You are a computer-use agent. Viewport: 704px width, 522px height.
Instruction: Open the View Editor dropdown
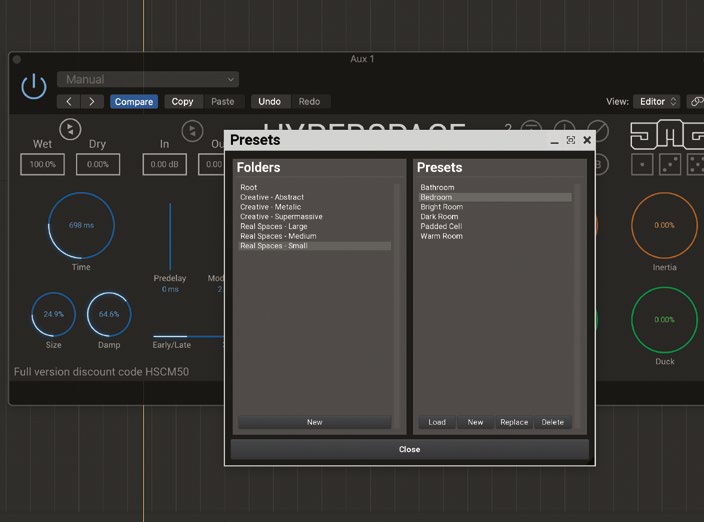658,101
